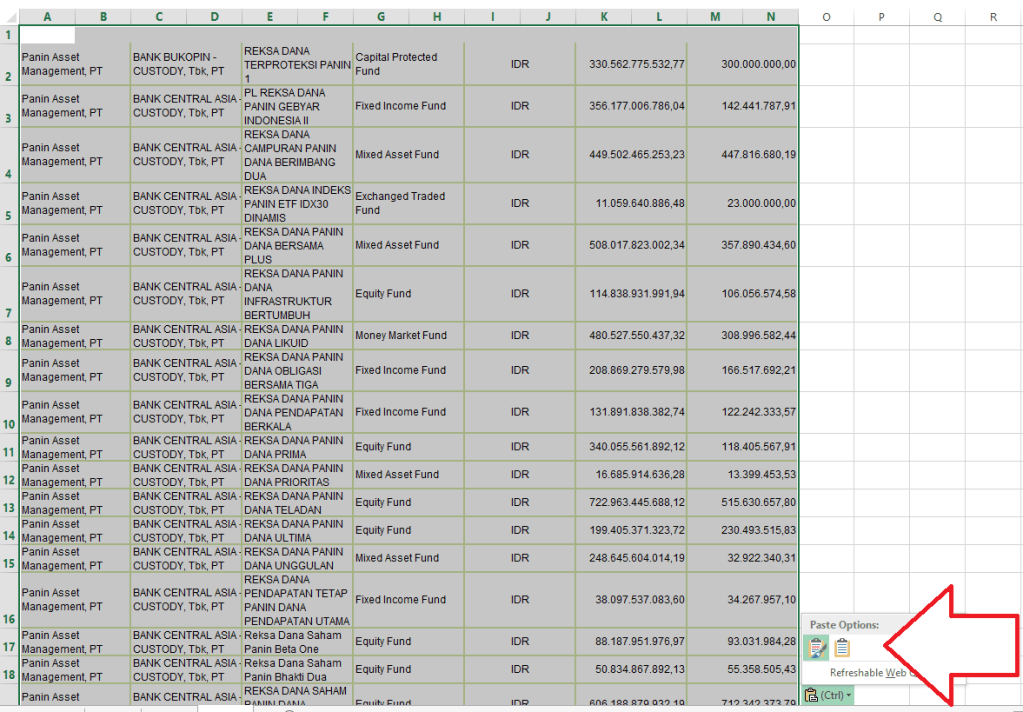Select the Refreshable Web Query option
The height and width of the screenshot is (712, 1023).
click(x=868, y=673)
